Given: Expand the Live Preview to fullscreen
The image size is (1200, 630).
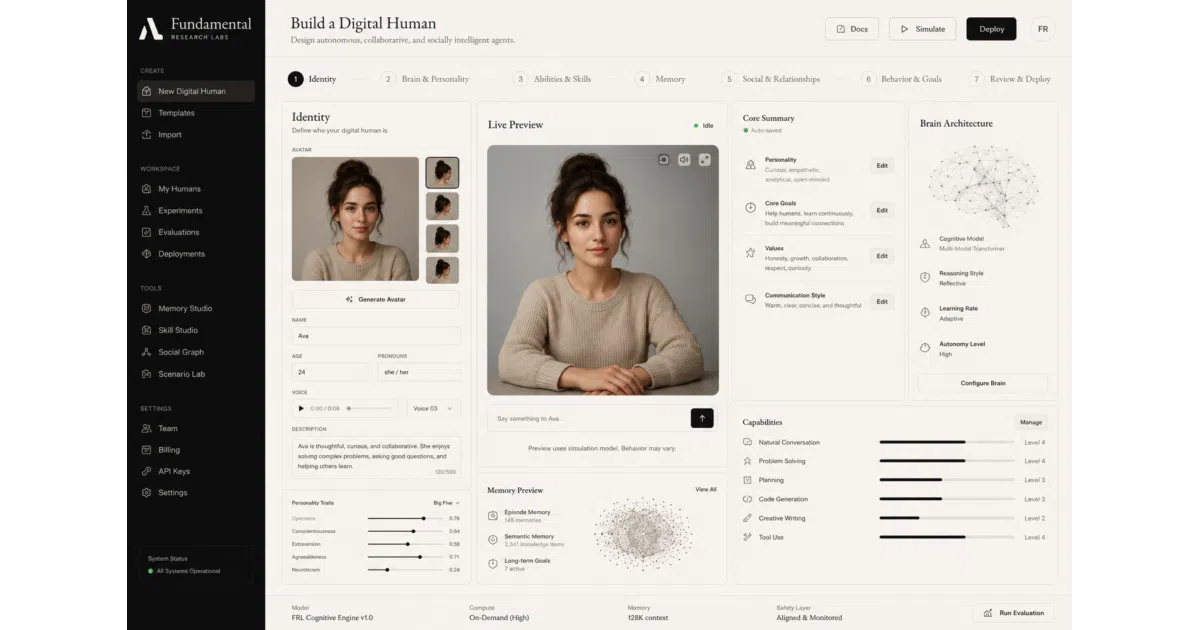Looking at the screenshot, I should [x=705, y=159].
